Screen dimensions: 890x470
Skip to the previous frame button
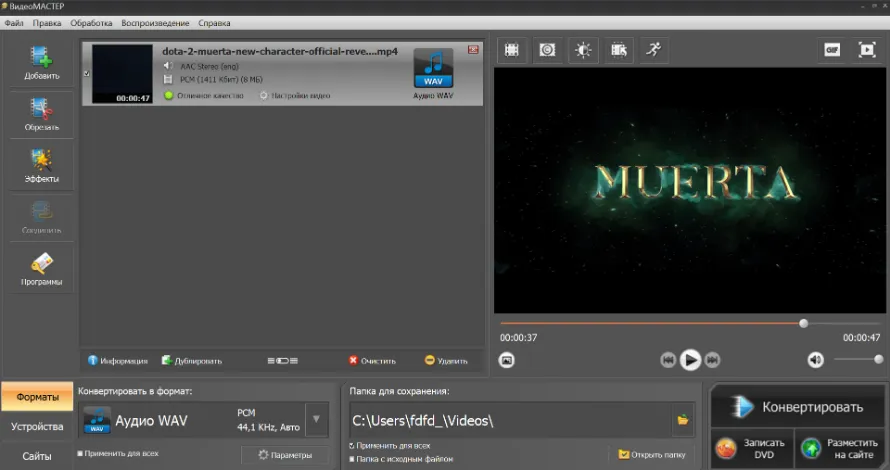point(668,360)
